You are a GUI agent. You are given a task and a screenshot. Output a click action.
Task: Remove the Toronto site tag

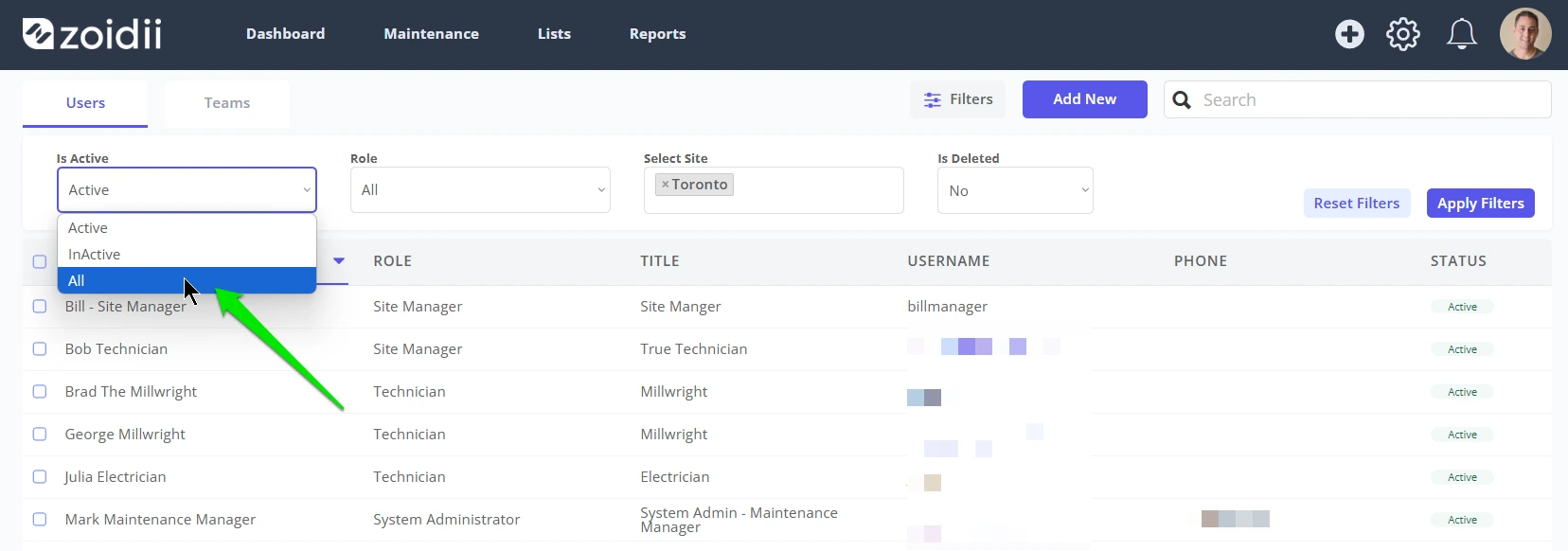pos(665,185)
